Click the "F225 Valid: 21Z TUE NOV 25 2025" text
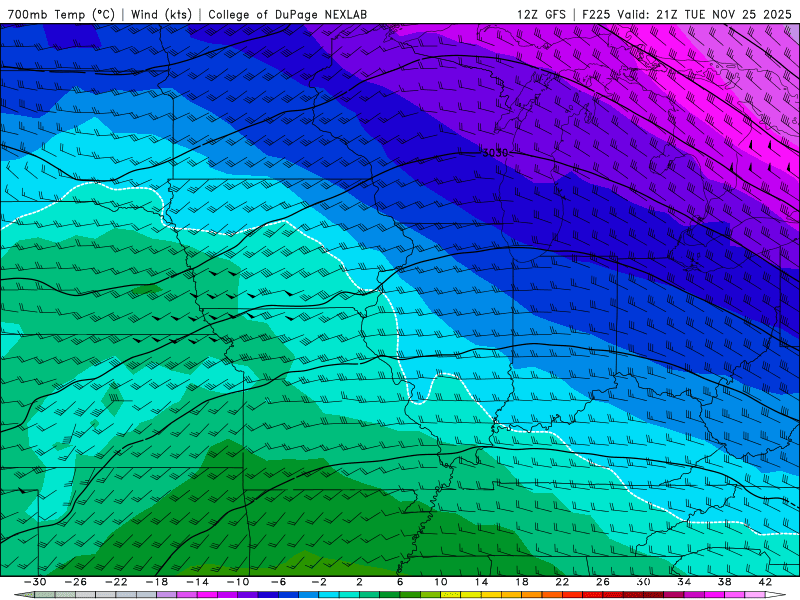Image resolution: width=800 pixels, height=600 pixels. tap(687, 14)
